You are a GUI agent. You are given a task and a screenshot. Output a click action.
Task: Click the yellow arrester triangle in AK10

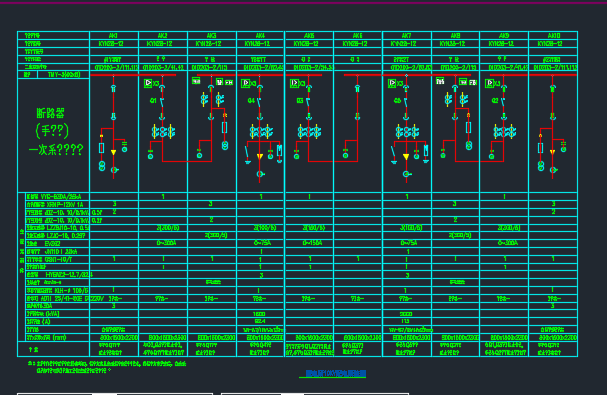click(x=552, y=153)
